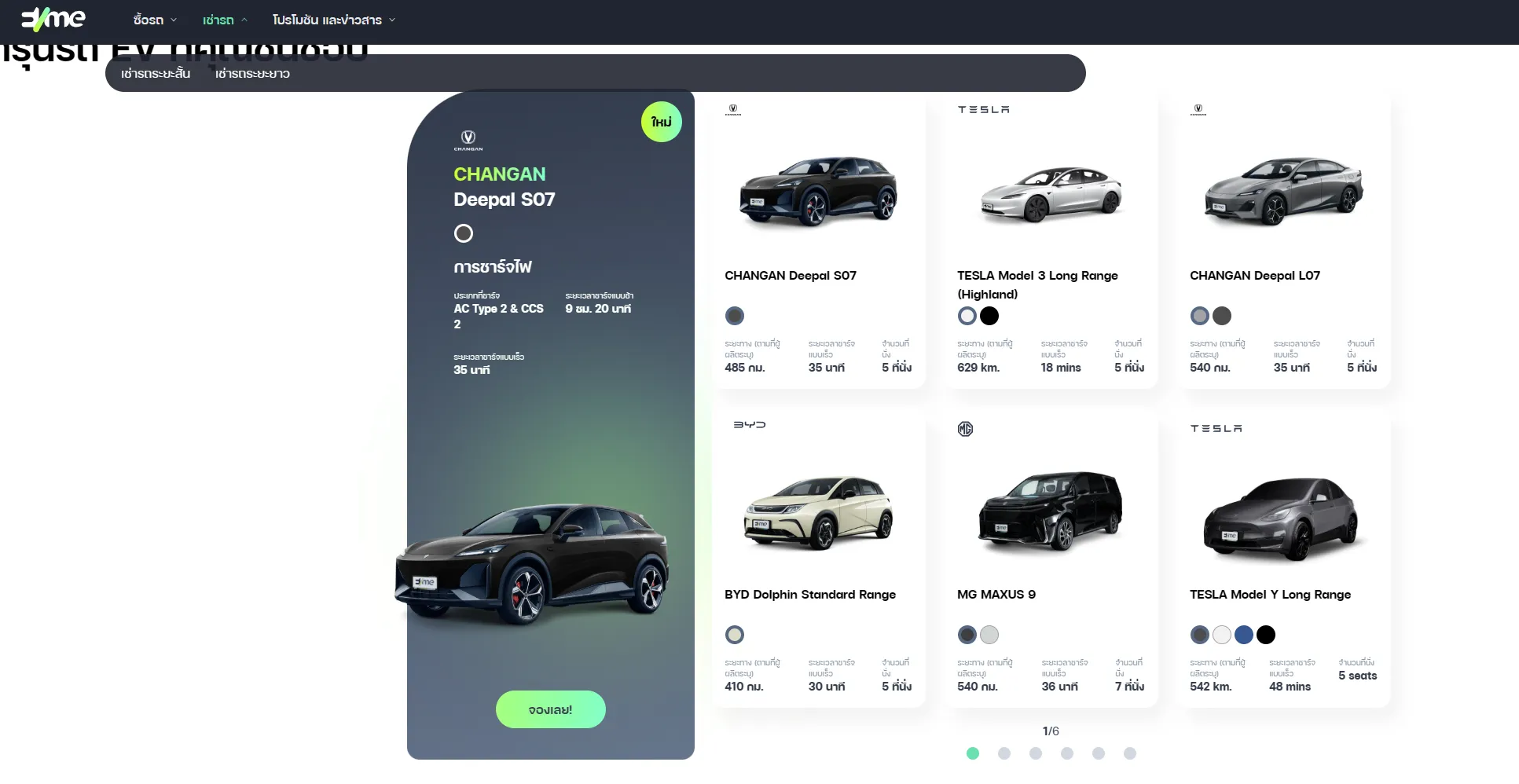Open เช่ารถระยะสั้น submenu item
Screen dimensions: 1519x784
coord(156,73)
